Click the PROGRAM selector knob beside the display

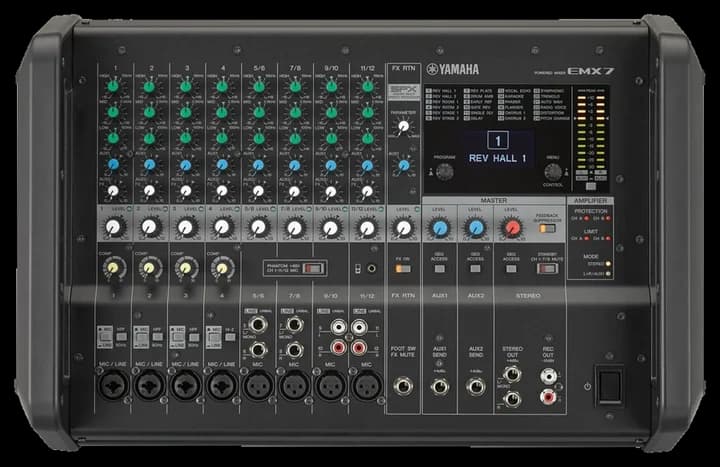click(444, 172)
